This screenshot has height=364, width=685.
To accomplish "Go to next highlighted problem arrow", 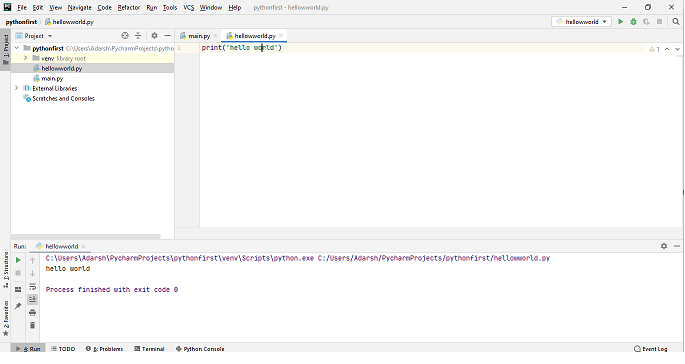I will point(678,49).
